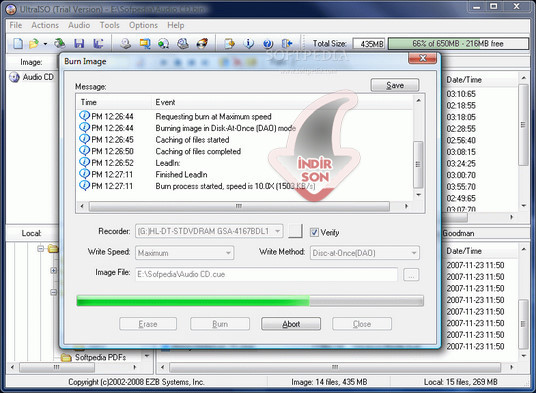Select the Audio CD disc icon in Image tree
Screen dimensions: 536x393
[14, 77]
